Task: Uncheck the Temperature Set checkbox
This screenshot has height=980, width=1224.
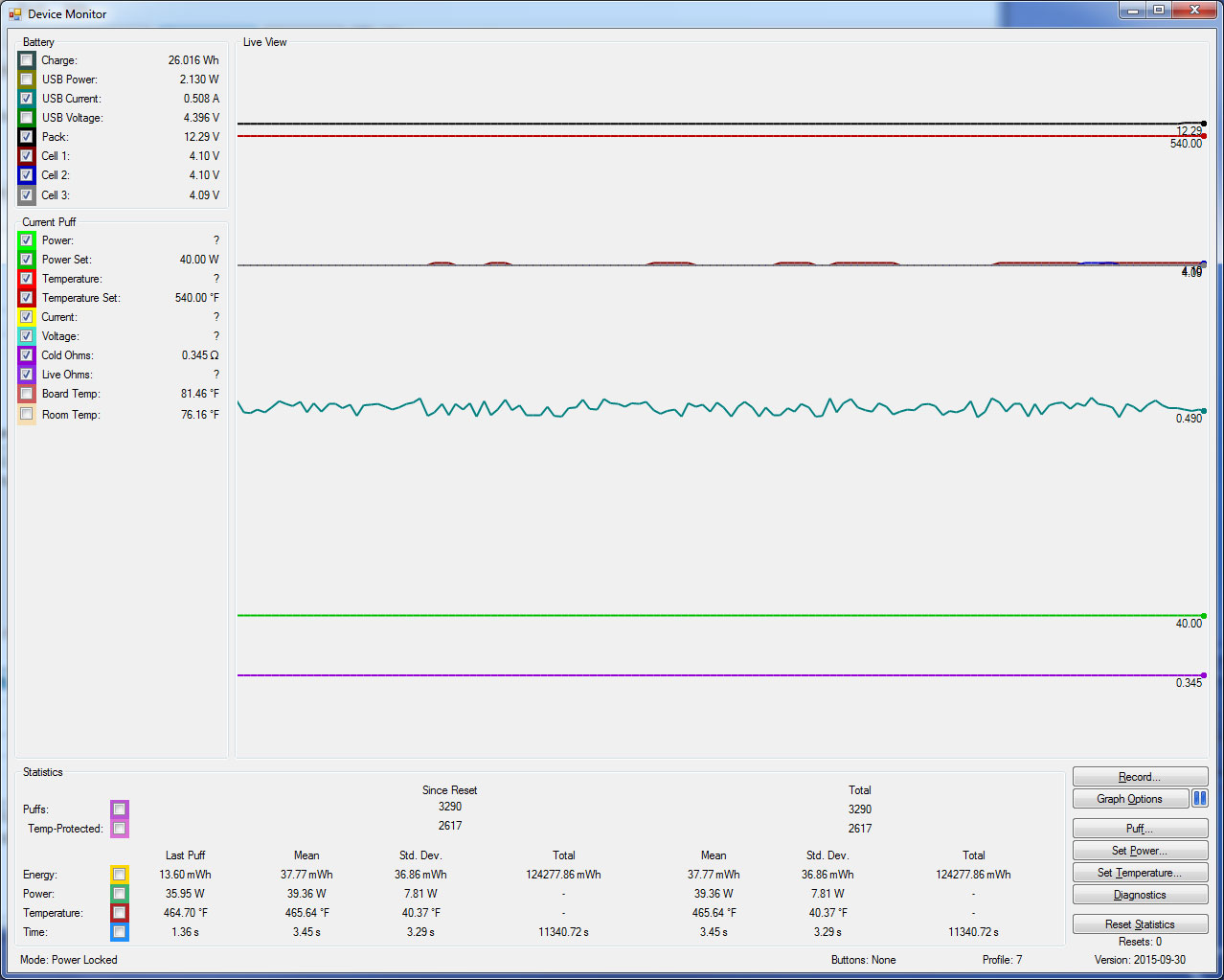Action: point(27,298)
